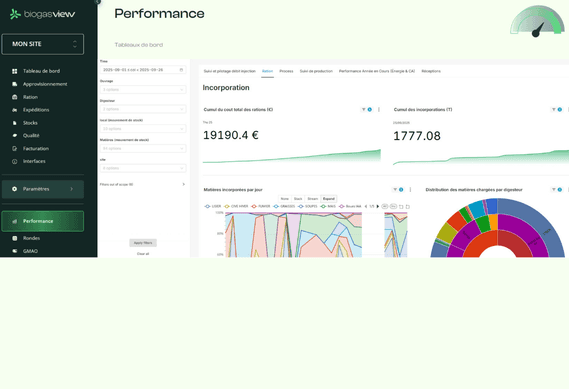The image size is (569, 389).
Task: Toggle GRAISSES series in legend
Action: coord(284,206)
